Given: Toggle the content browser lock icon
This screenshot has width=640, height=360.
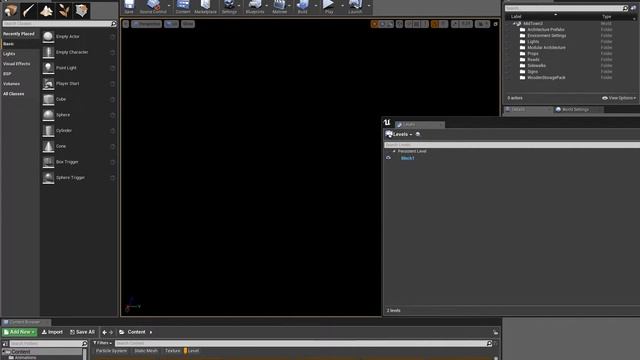Looking at the screenshot, I should (496, 332).
